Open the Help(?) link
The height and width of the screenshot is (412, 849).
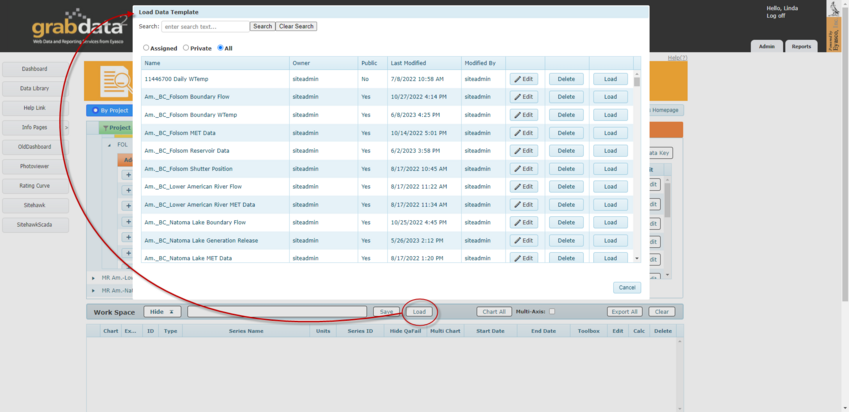pos(677,58)
